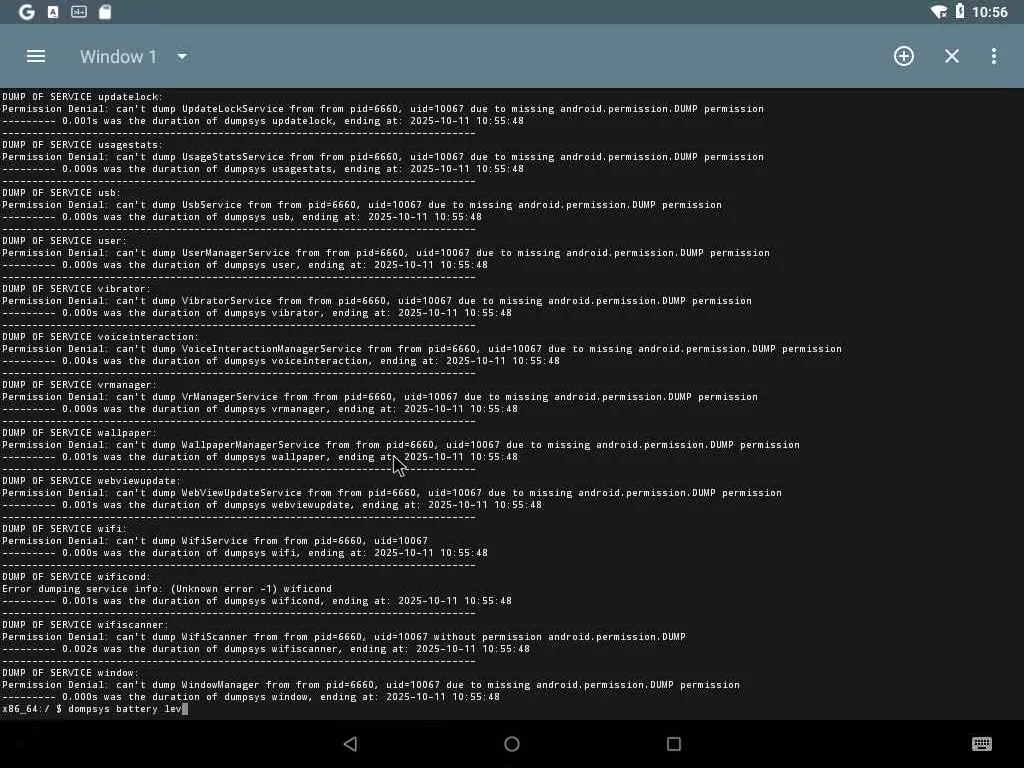Click 'DUMP OF SERVICE voiceinteraction:' line

[x=100, y=336]
